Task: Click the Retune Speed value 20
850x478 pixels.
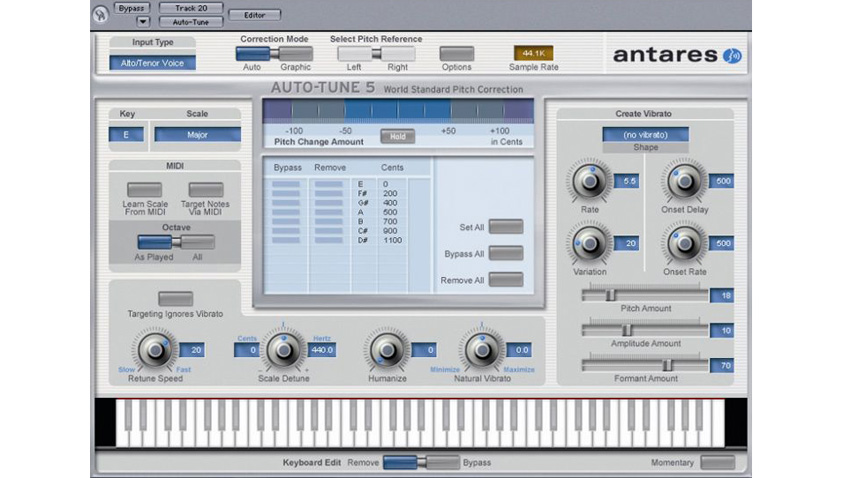Action: click(x=192, y=350)
